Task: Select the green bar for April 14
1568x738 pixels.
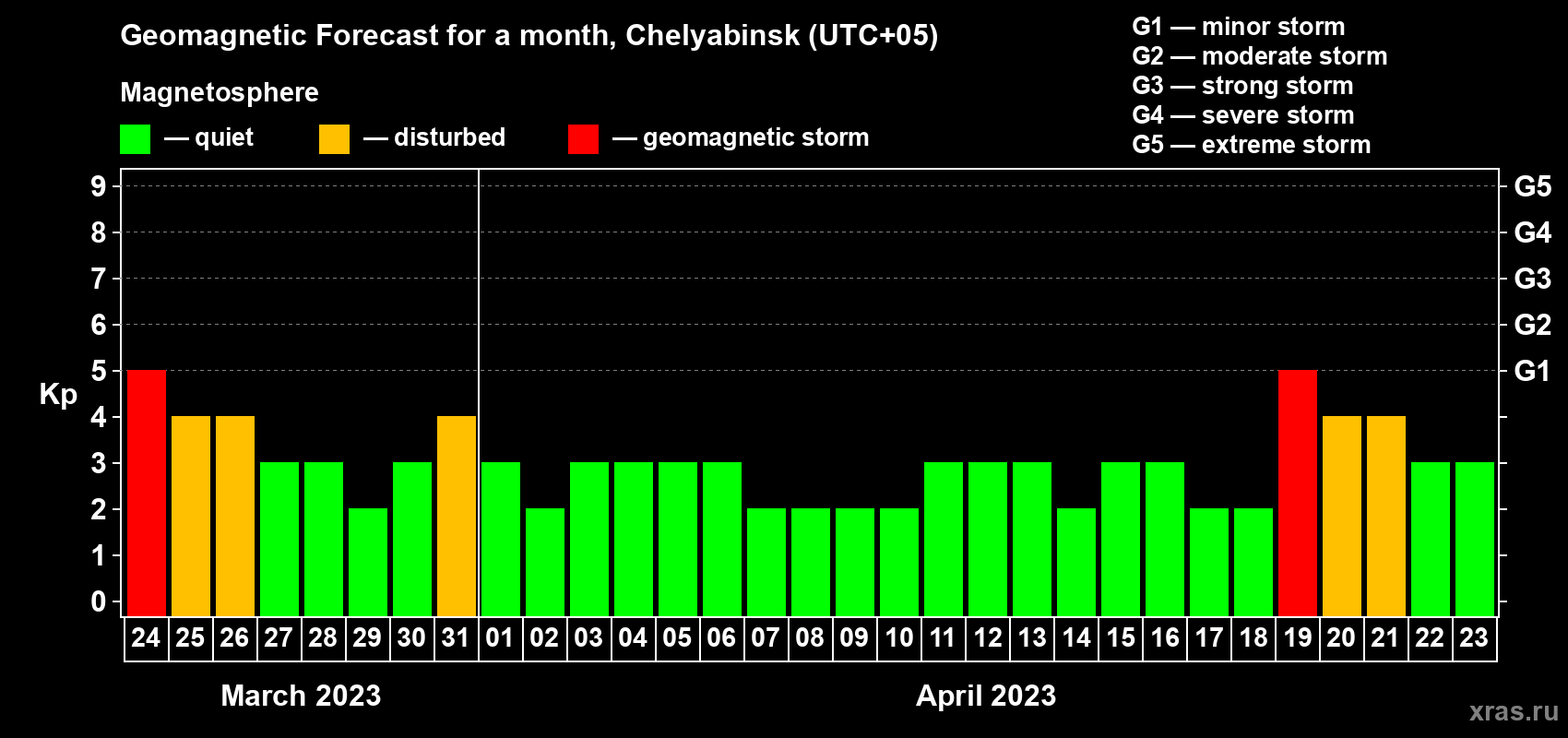Action: (1076, 563)
